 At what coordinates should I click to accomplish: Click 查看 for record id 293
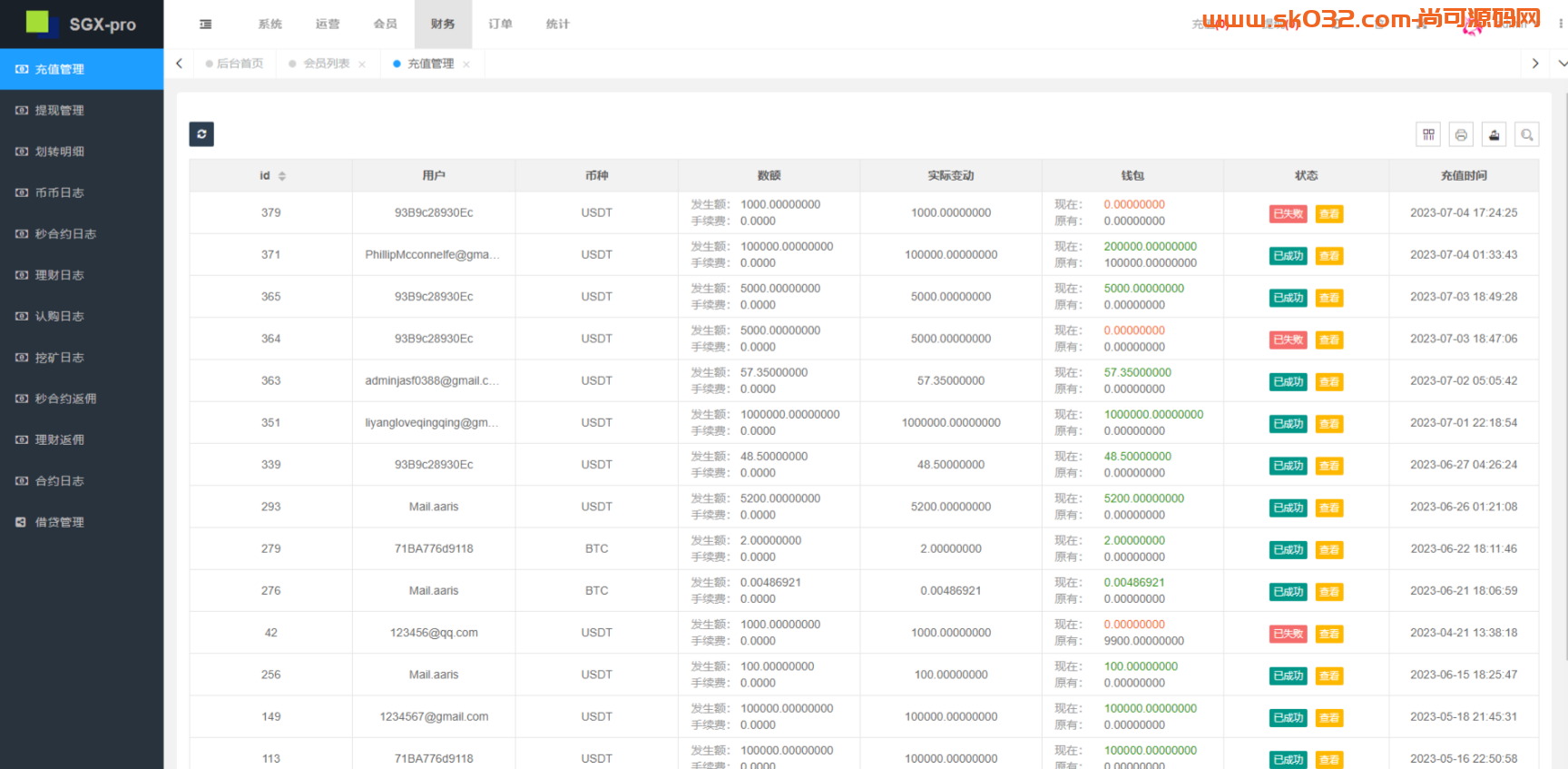(1329, 508)
